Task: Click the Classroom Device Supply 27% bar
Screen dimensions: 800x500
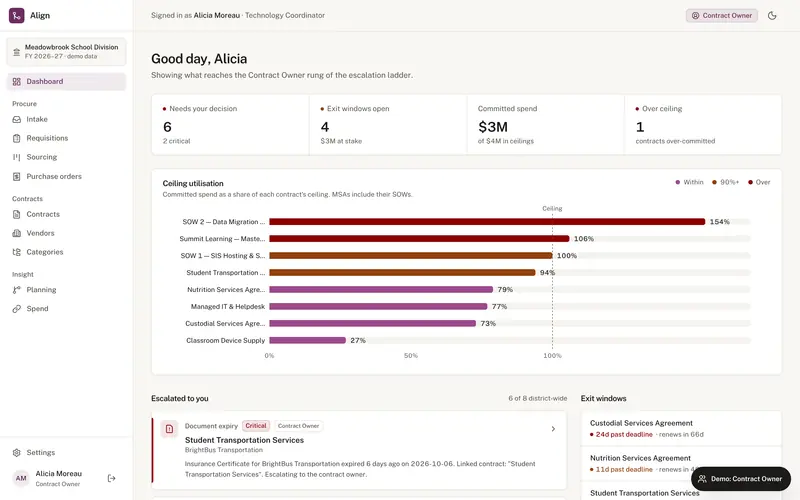Action: [x=308, y=340]
